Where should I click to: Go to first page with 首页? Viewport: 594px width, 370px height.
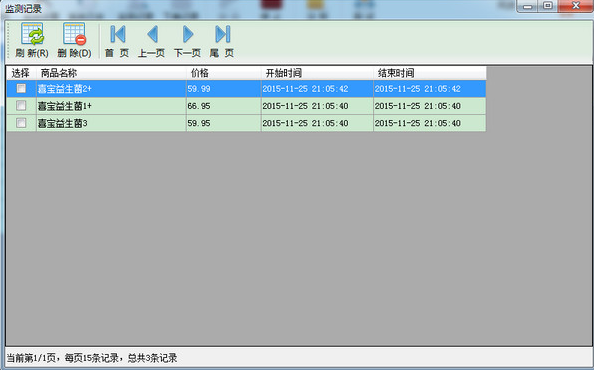117,41
